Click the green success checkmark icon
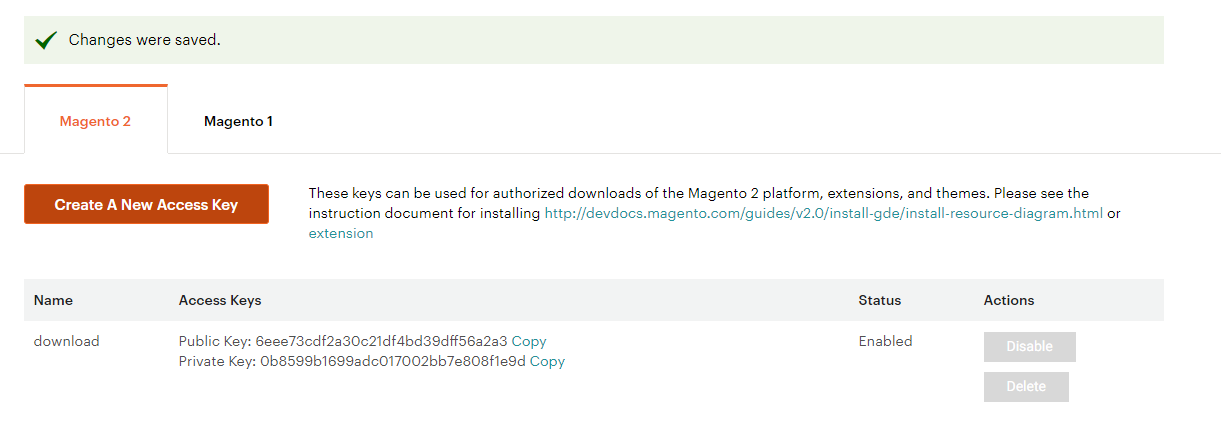This screenshot has width=1221, height=423. [x=45, y=40]
